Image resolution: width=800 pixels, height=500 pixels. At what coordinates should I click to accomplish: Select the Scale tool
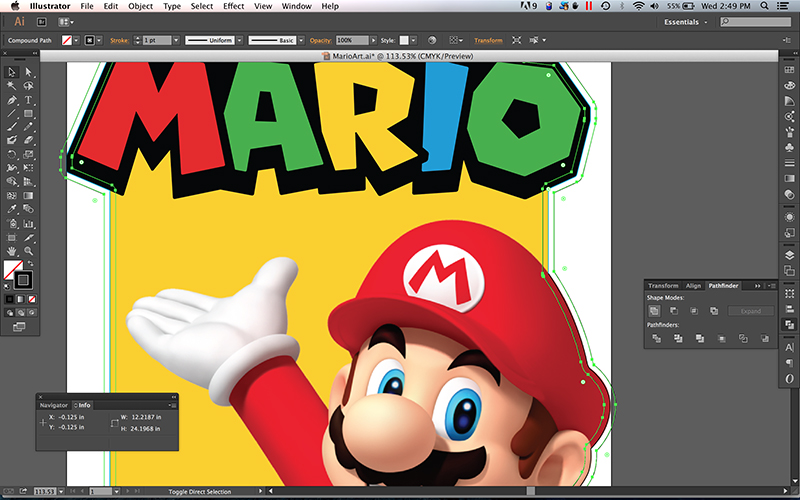coord(28,154)
